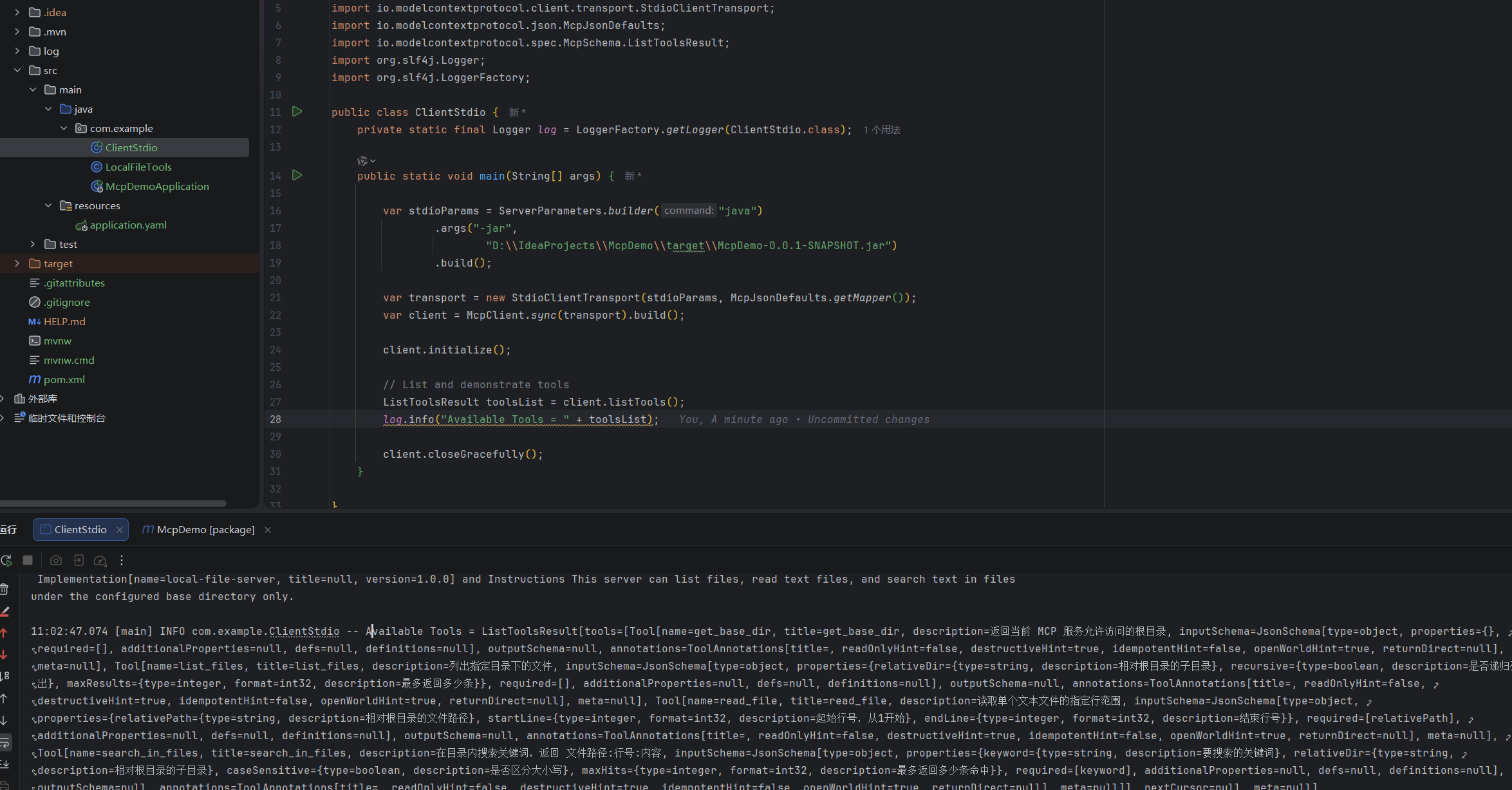Collapse the src folder
Image resolution: width=1512 pixels, height=790 pixels.
click(x=17, y=70)
